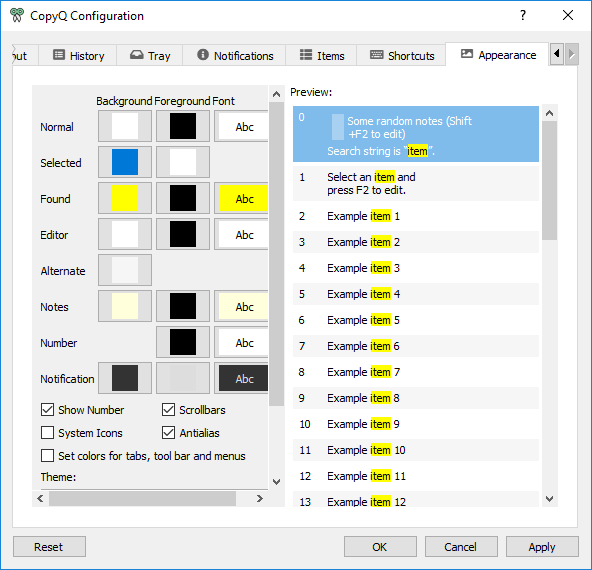Viewport: 592px width, 570px height.
Task: Click settings panel horizontal scroll left arrow
Action: click(x=40, y=498)
